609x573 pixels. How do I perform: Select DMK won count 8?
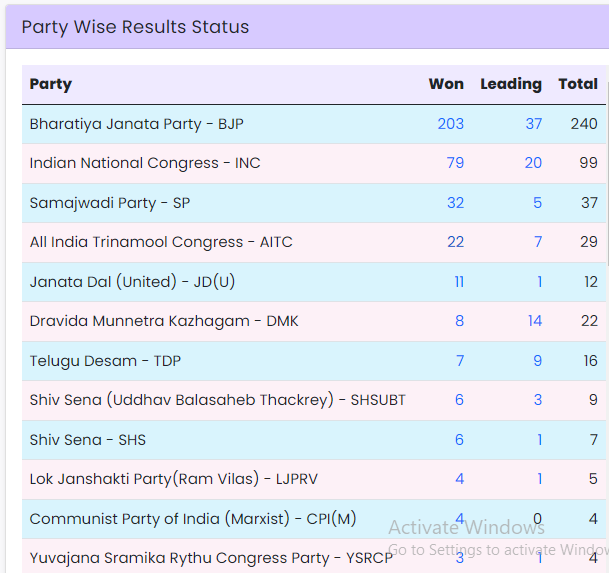click(x=459, y=321)
